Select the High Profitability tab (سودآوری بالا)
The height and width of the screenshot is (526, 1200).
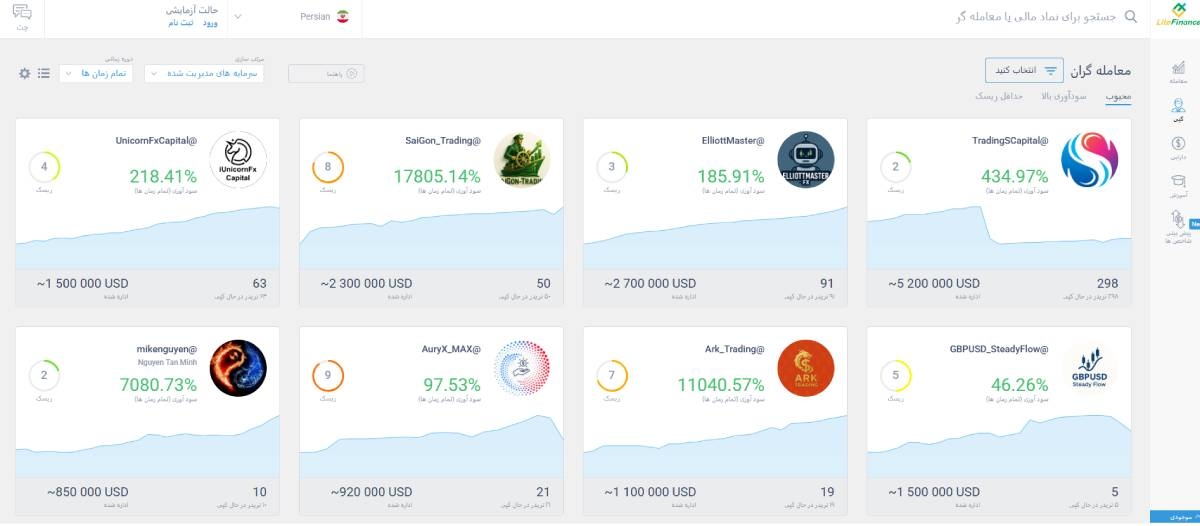[x=1064, y=97]
